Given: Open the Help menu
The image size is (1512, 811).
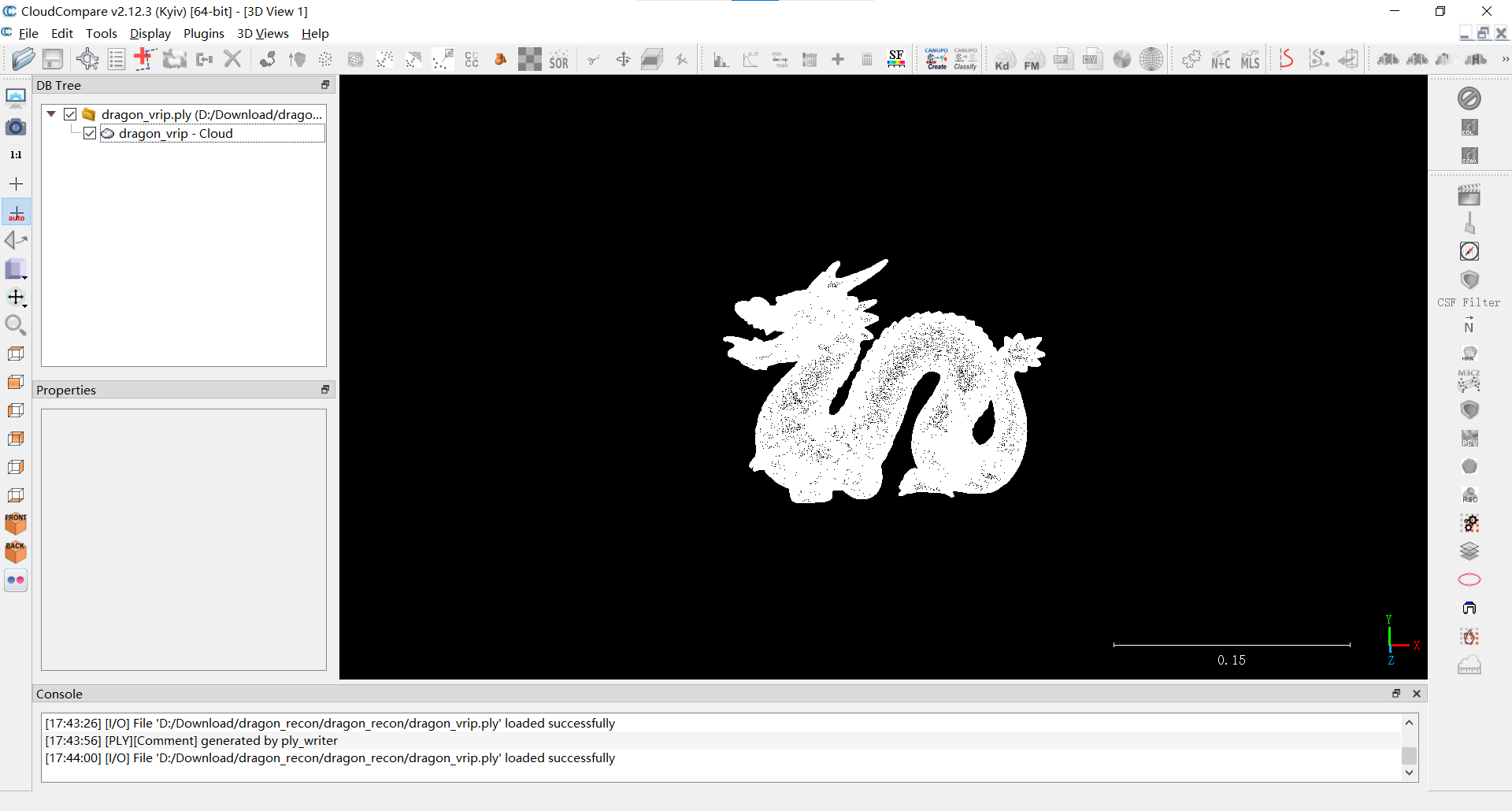Looking at the screenshot, I should click(x=315, y=33).
